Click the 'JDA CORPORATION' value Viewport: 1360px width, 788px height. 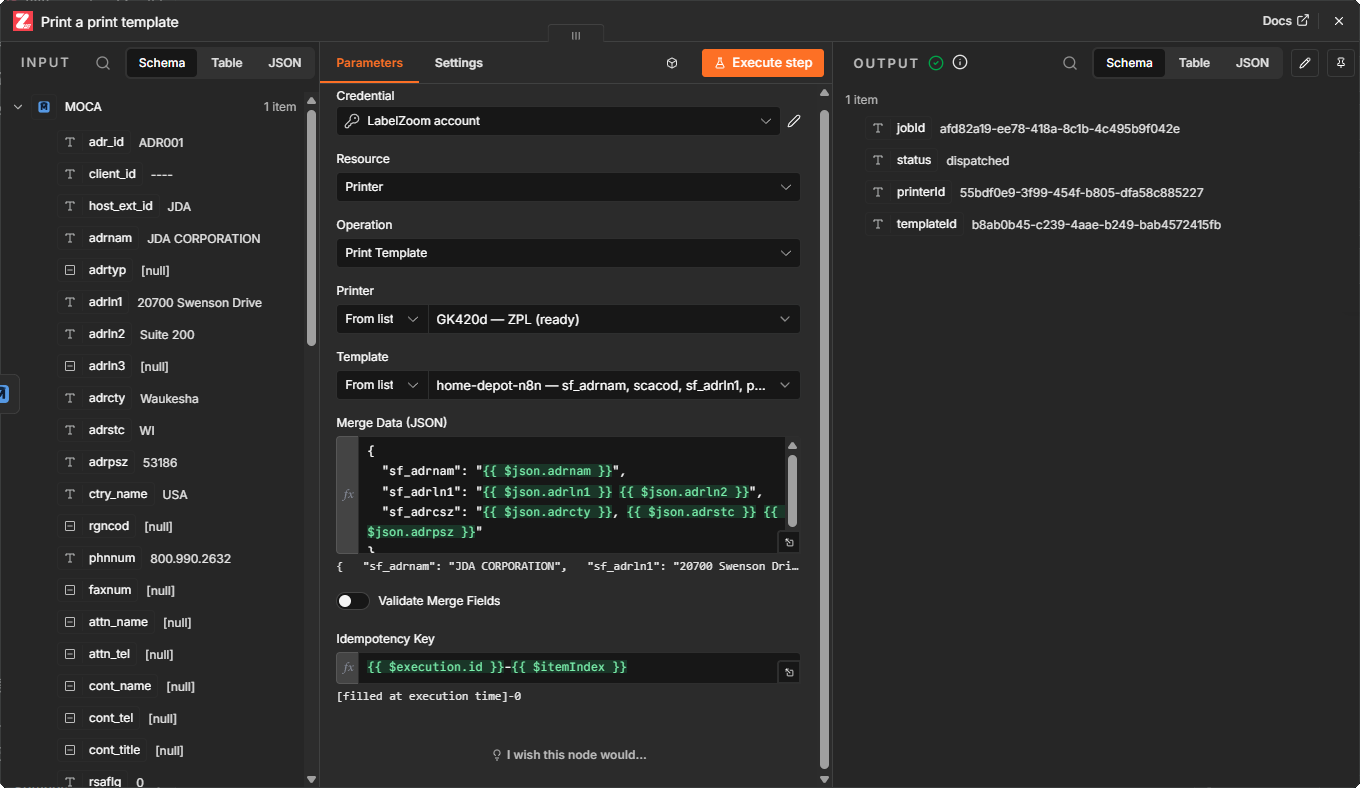pyautogui.click(x=204, y=238)
